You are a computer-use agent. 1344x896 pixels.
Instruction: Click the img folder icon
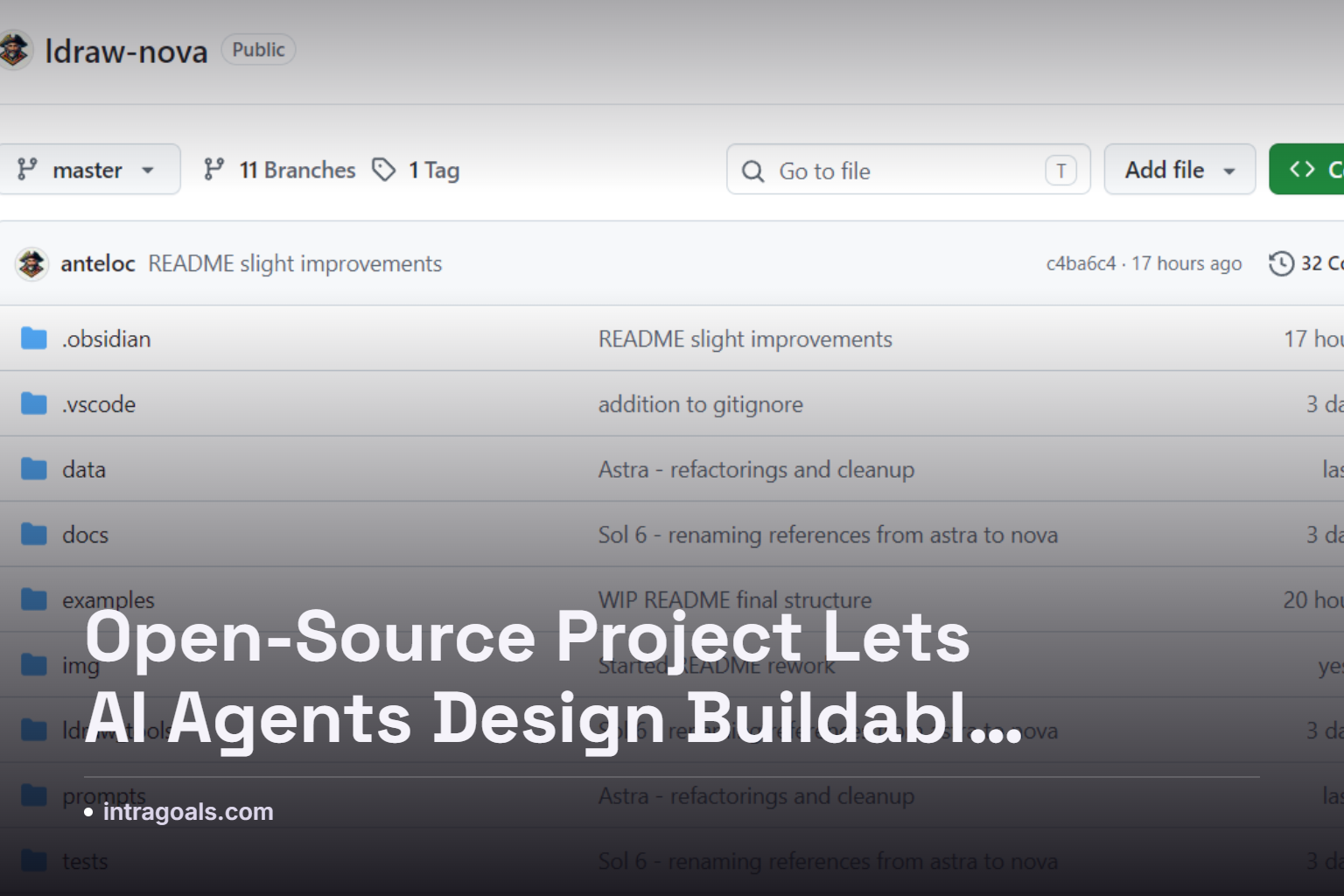click(x=33, y=665)
